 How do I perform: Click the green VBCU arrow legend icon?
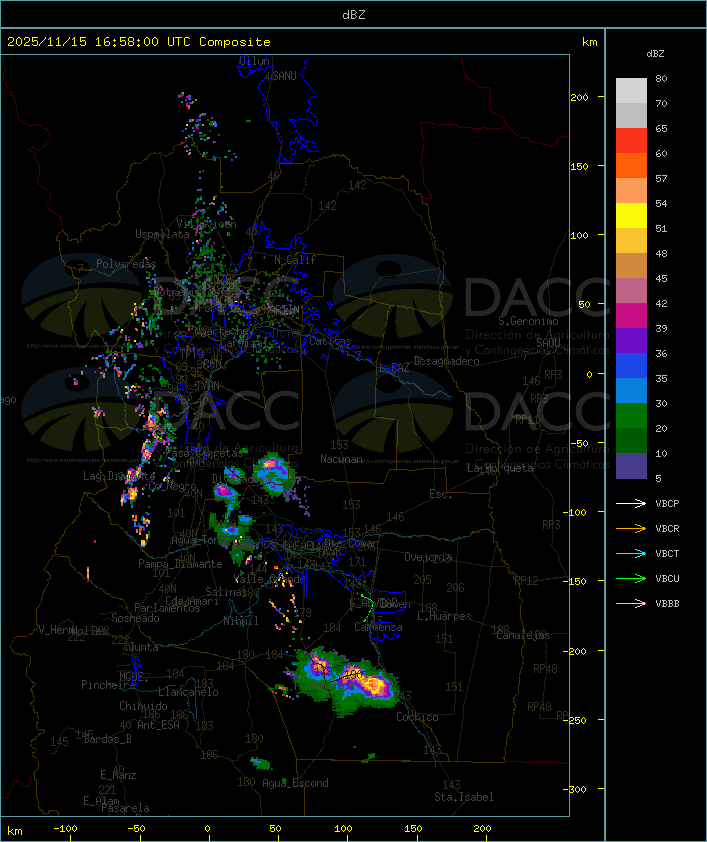pos(631,578)
